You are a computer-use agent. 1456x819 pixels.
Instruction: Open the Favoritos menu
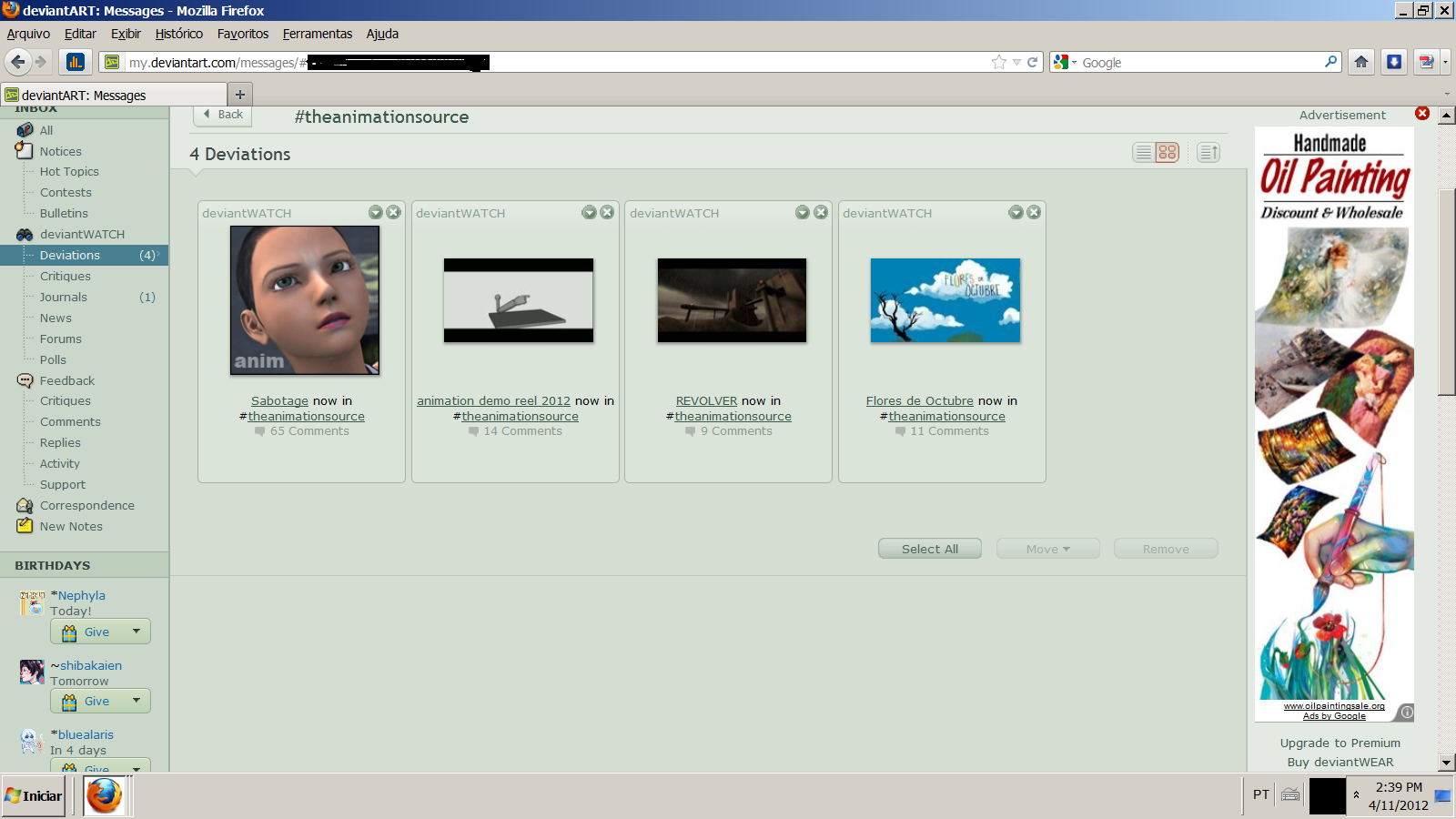243,34
